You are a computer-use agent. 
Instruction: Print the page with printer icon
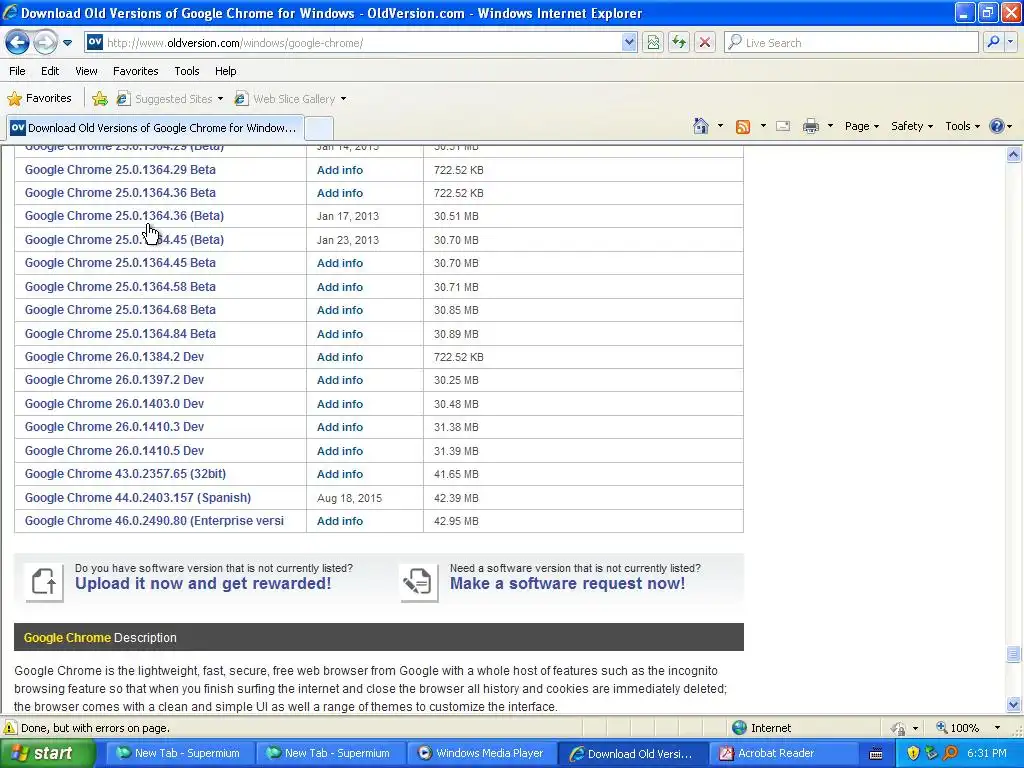[810, 126]
